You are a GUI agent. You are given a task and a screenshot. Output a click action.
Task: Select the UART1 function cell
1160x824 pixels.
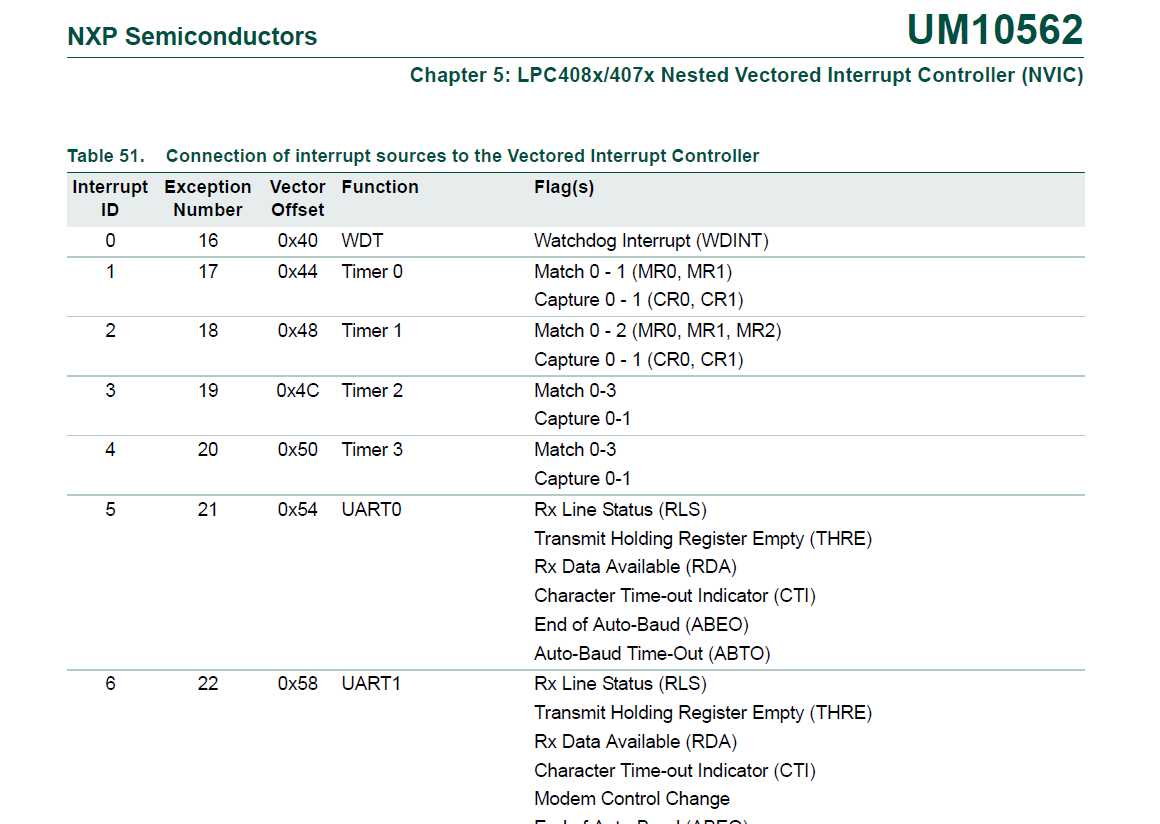pos(371,684)
